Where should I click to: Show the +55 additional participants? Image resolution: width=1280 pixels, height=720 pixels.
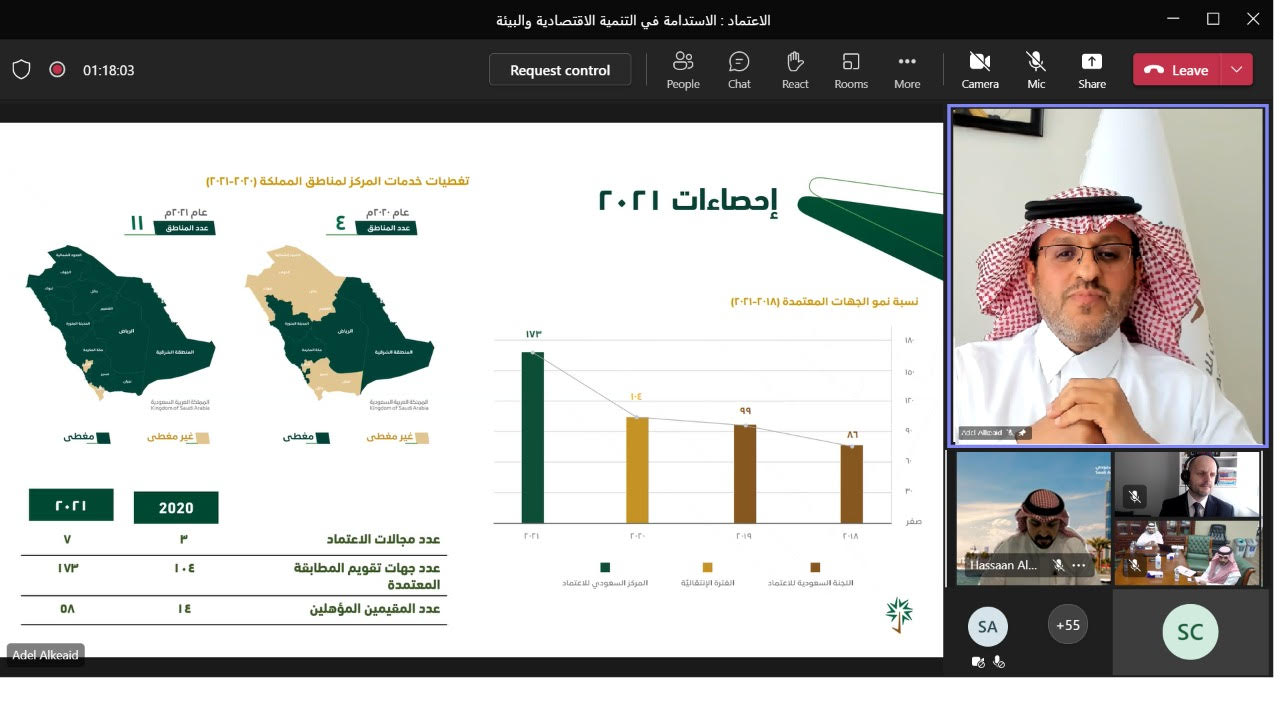click(x=1068, y=625)
